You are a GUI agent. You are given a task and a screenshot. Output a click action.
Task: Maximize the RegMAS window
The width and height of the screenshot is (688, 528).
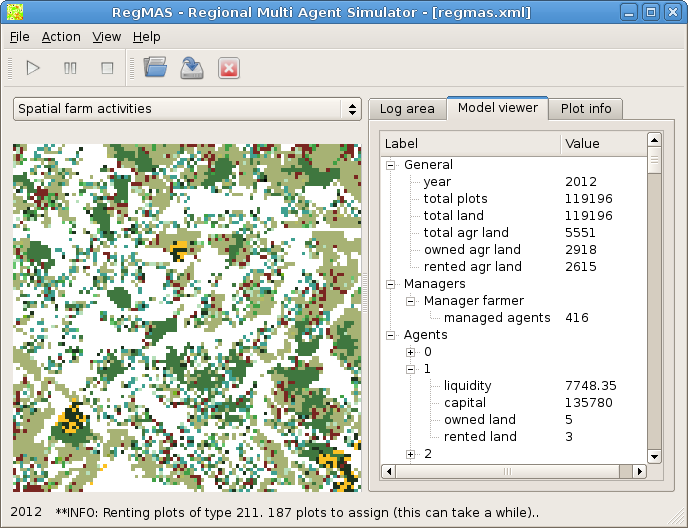651,12
